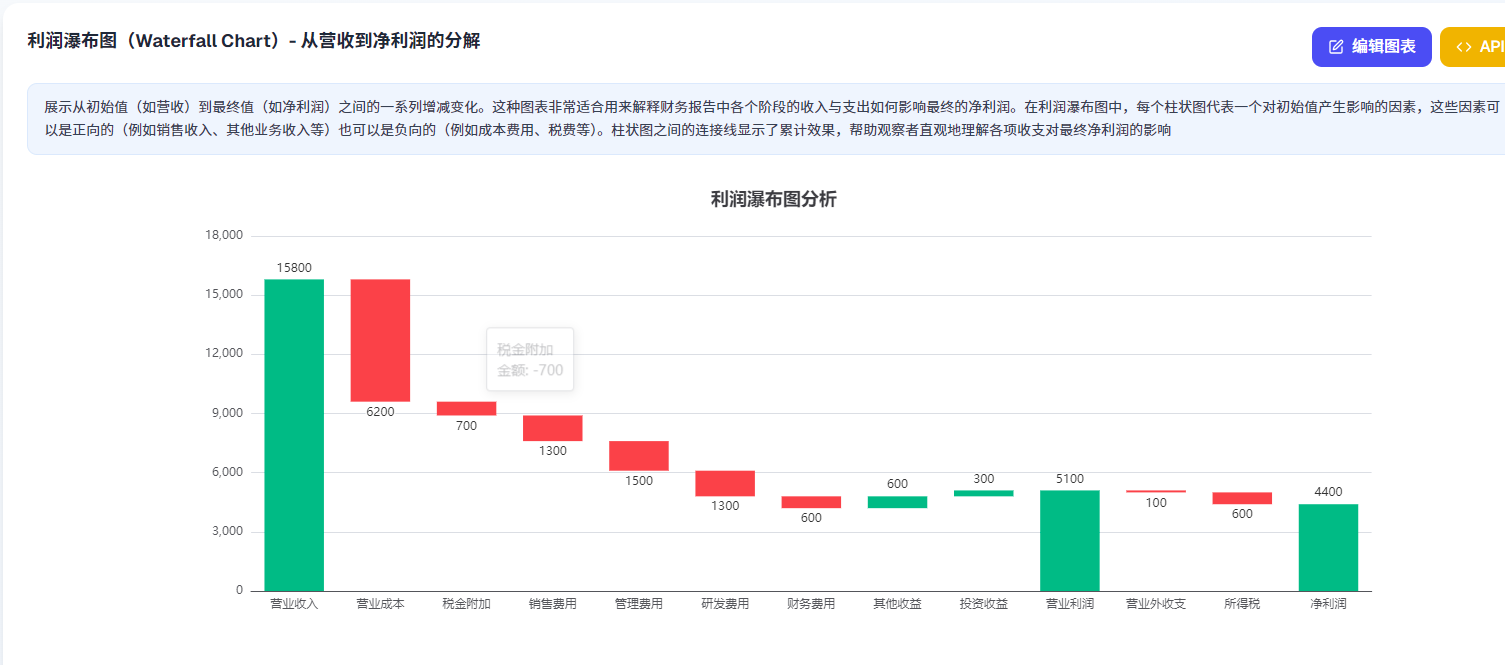Screen dimensions: 1505x665
Task: Select the red 管理费用 bar
Action: (639, 456)
